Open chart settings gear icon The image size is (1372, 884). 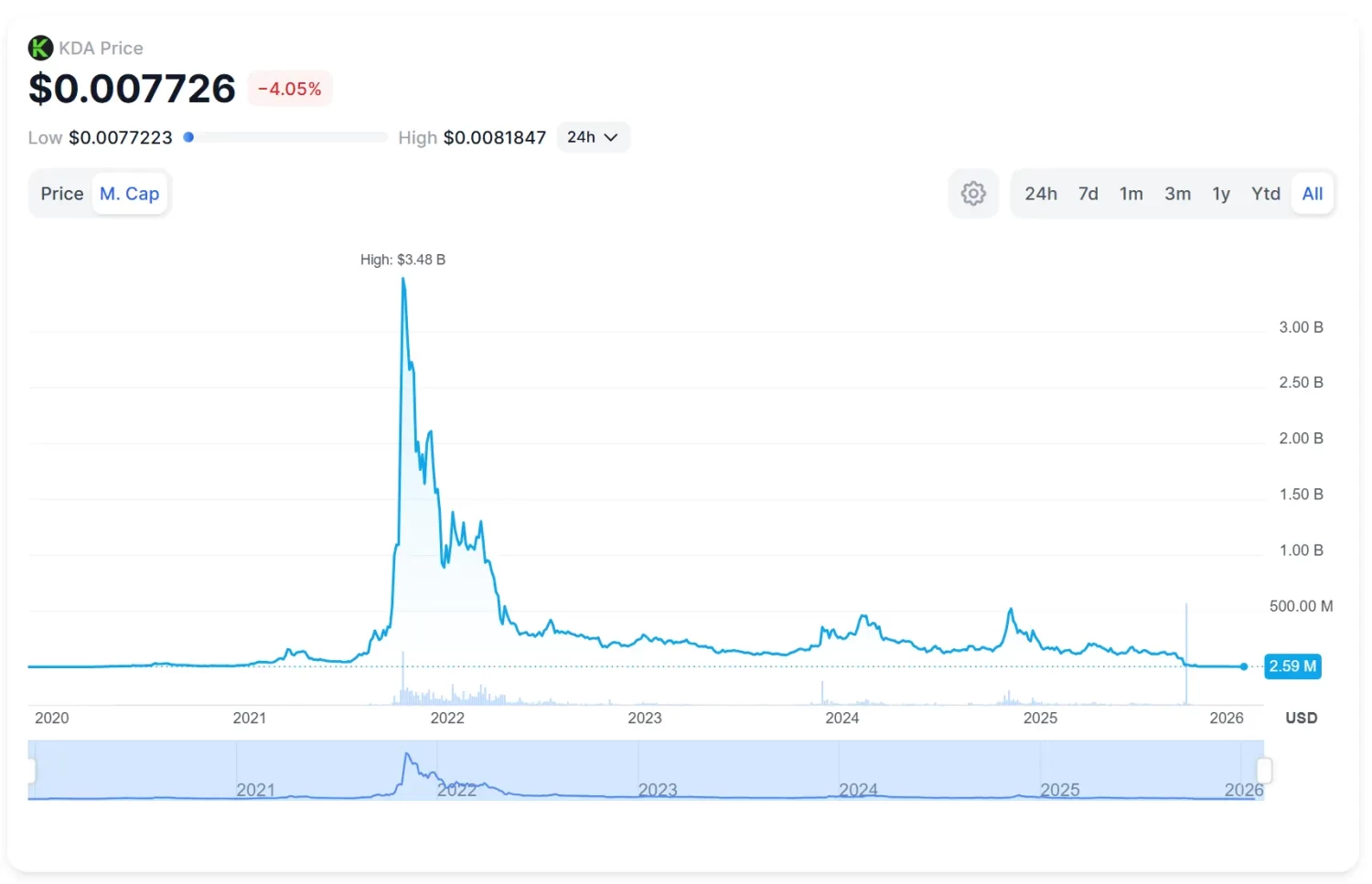pos(973,194)
